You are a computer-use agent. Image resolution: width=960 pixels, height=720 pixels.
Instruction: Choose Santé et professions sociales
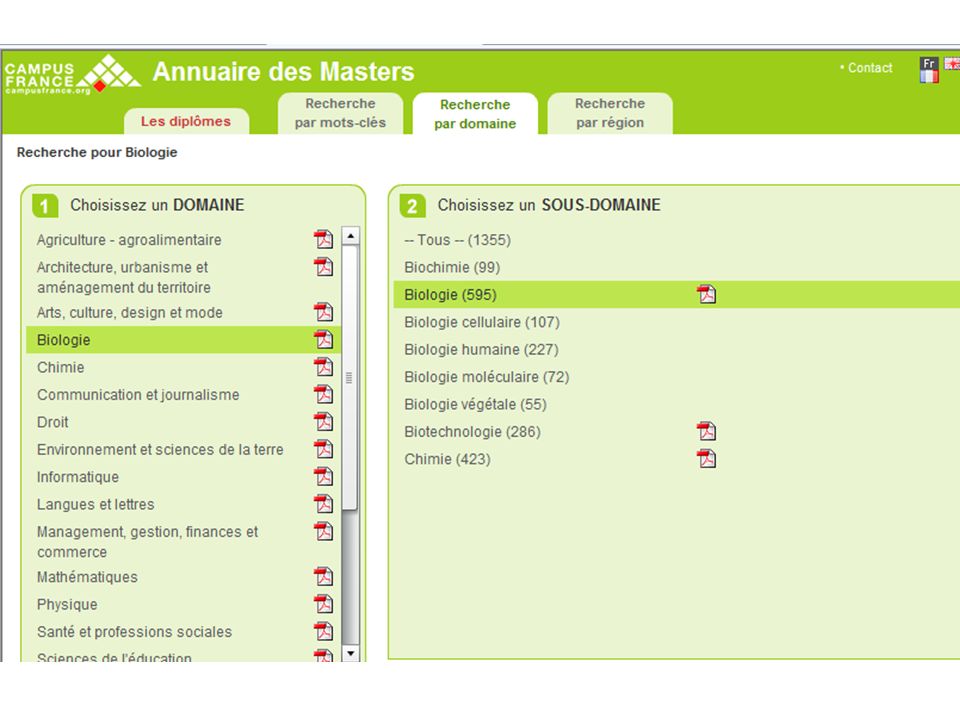(x=134, y=632)
